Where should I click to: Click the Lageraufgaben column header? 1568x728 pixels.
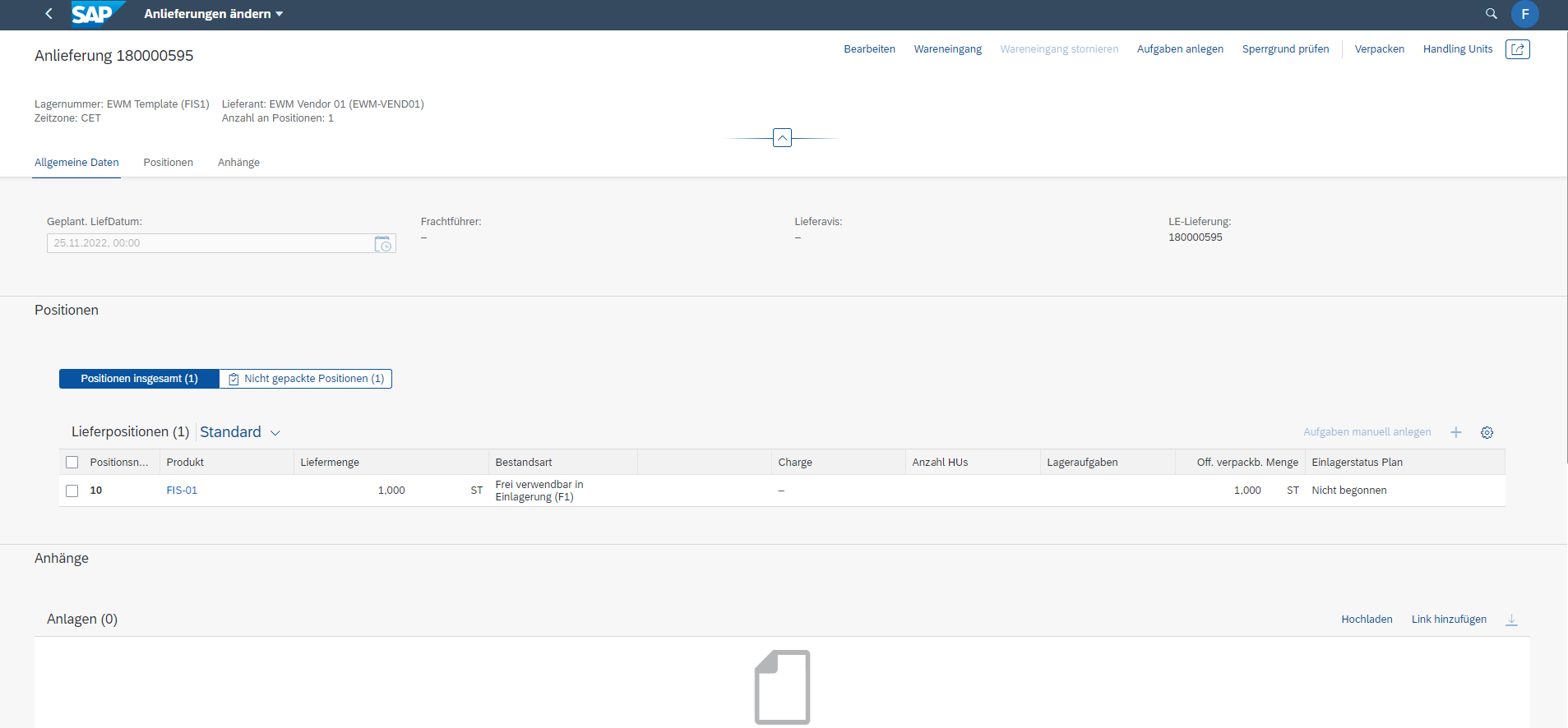pyautogui.click(x=1108, y=463)
